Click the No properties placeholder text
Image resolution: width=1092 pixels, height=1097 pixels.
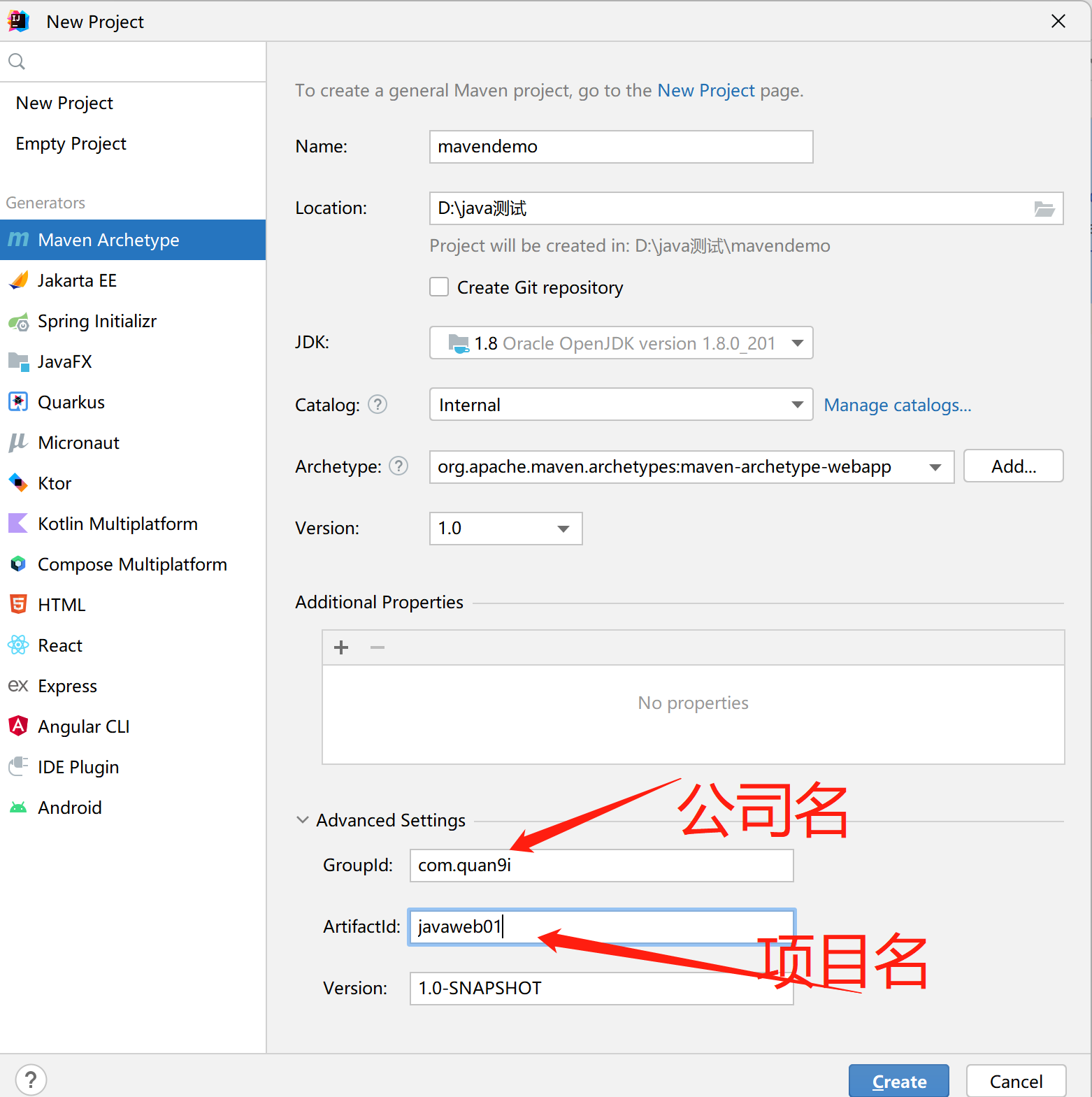(x=693, y=703)
